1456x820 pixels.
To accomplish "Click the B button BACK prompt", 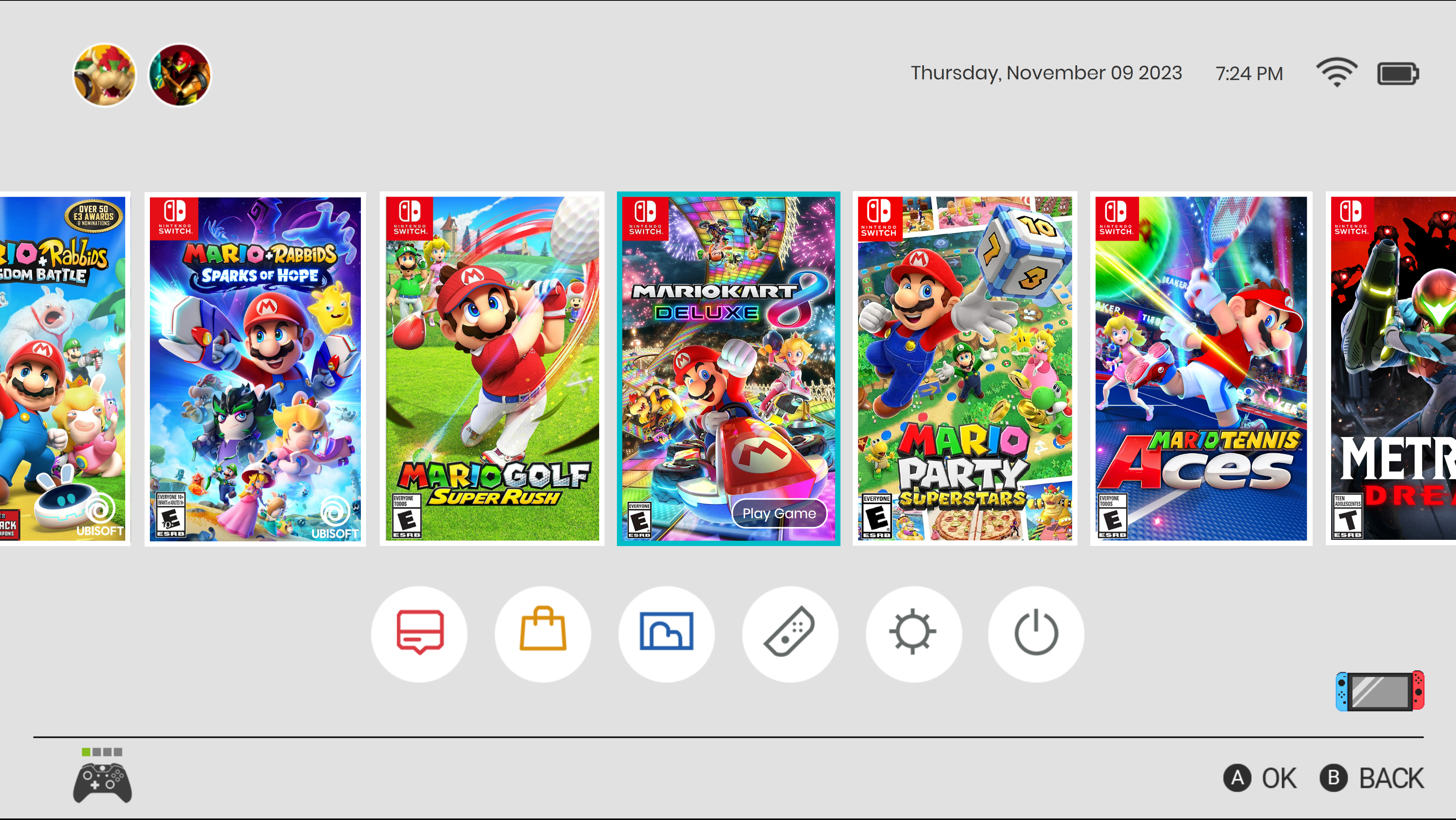I will (1372, 778).
